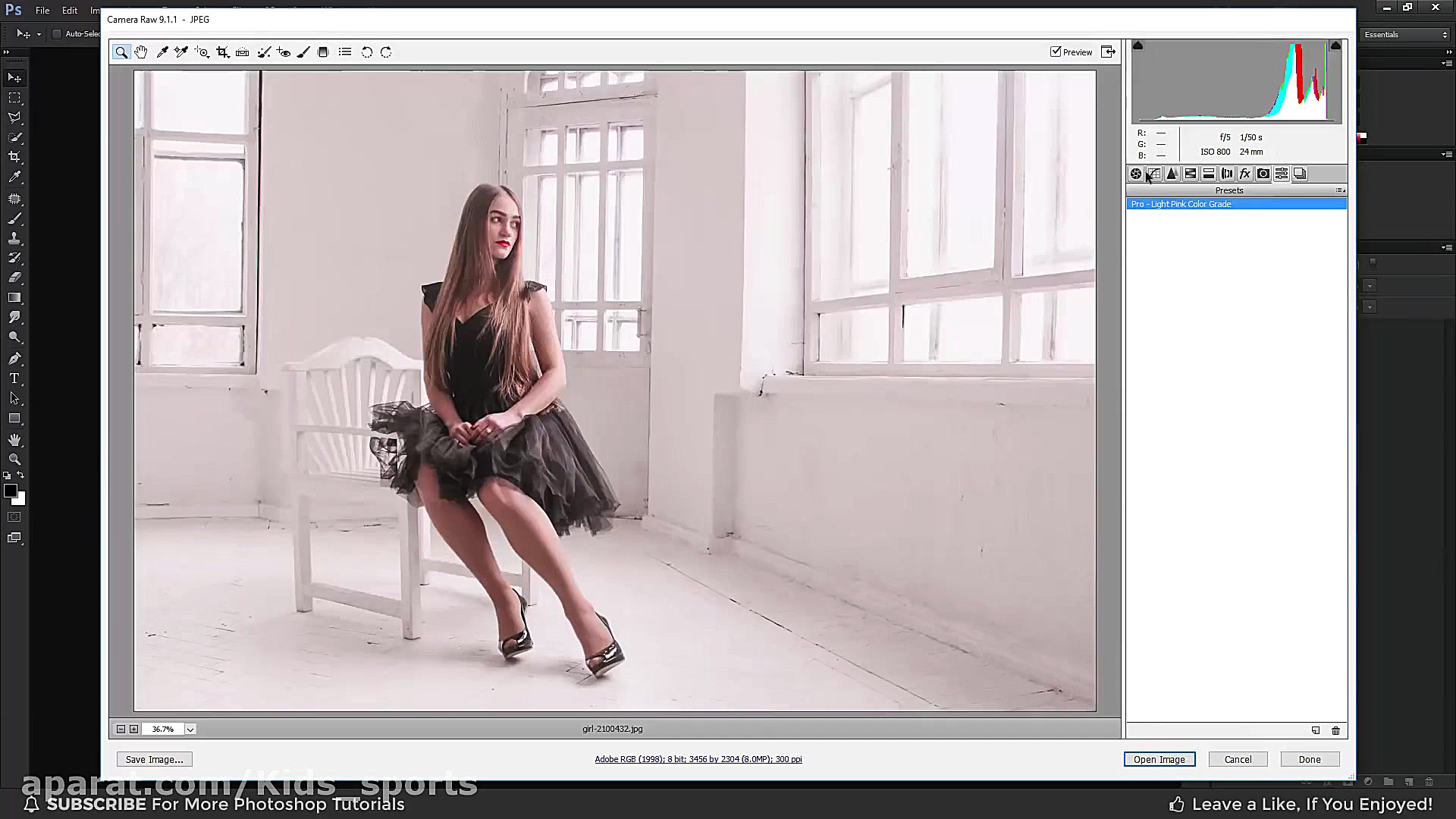The height and width of the screenshot is (819, 1456).
Task: Select the Spot Removal tool
Action: pyautogui.click(x=264, y=52)
